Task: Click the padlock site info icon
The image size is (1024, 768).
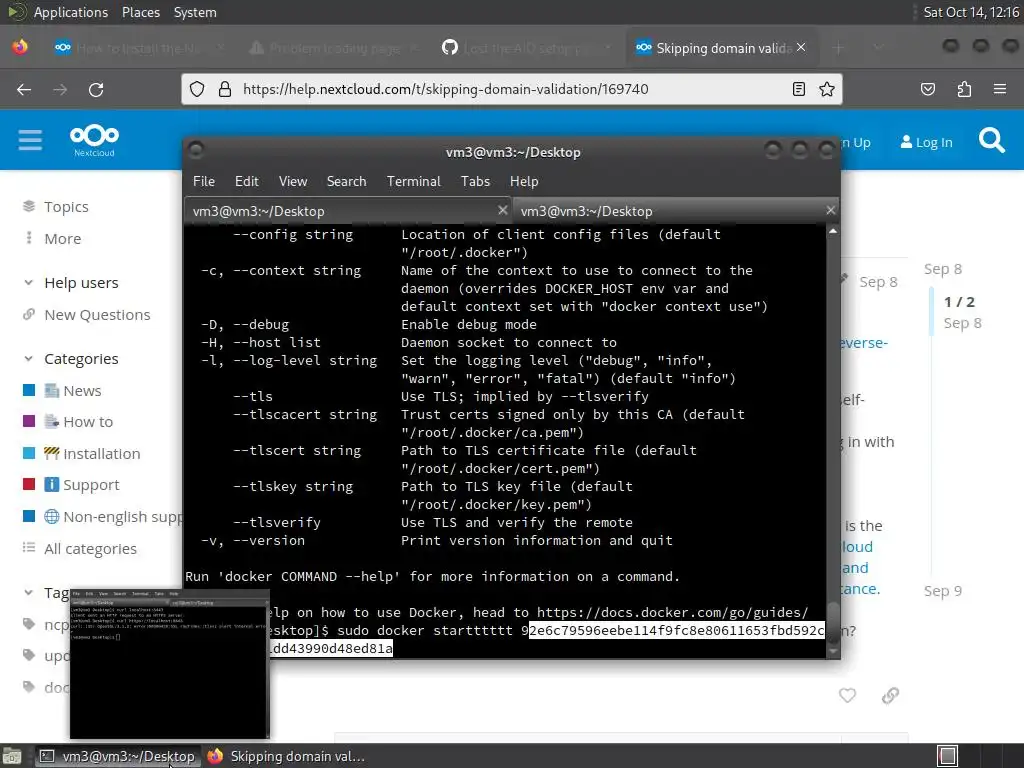Action: tap(225, 89)
